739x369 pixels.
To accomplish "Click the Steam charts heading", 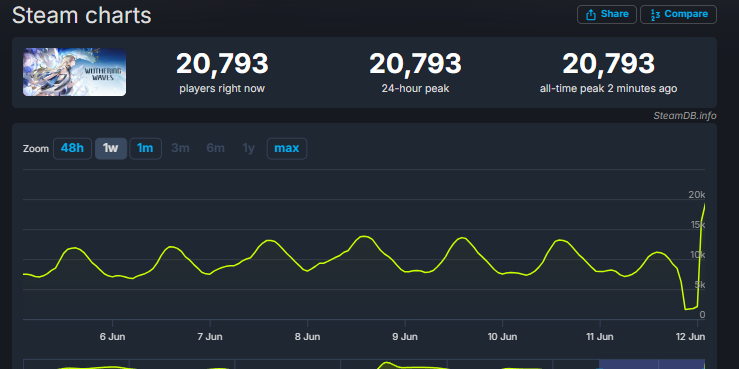I will click(x=82, y=15).
